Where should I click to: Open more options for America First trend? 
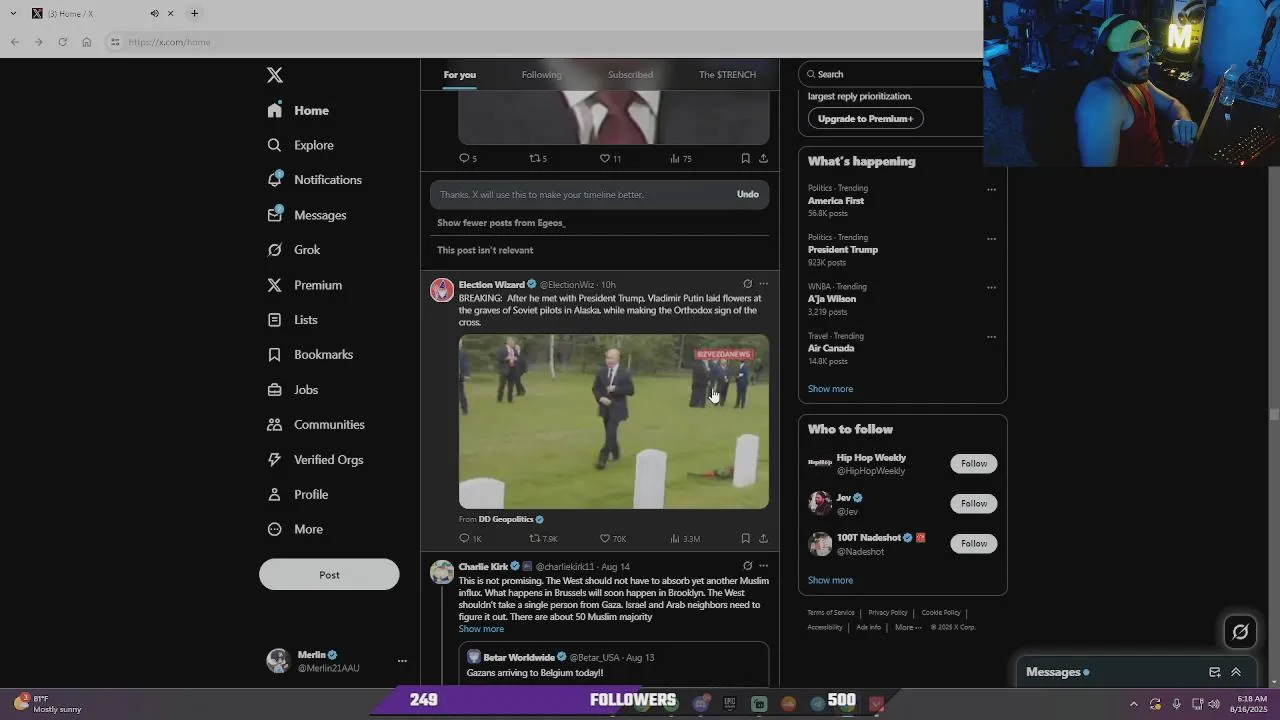(x=991, y=190)
